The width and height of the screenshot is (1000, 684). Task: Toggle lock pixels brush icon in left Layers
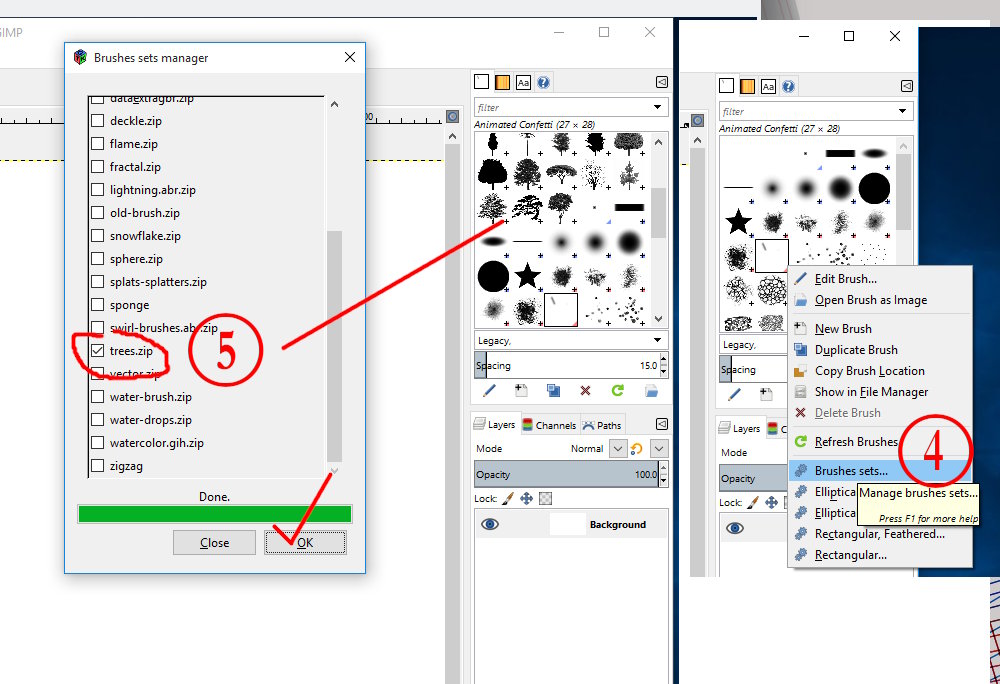[508, 498]
